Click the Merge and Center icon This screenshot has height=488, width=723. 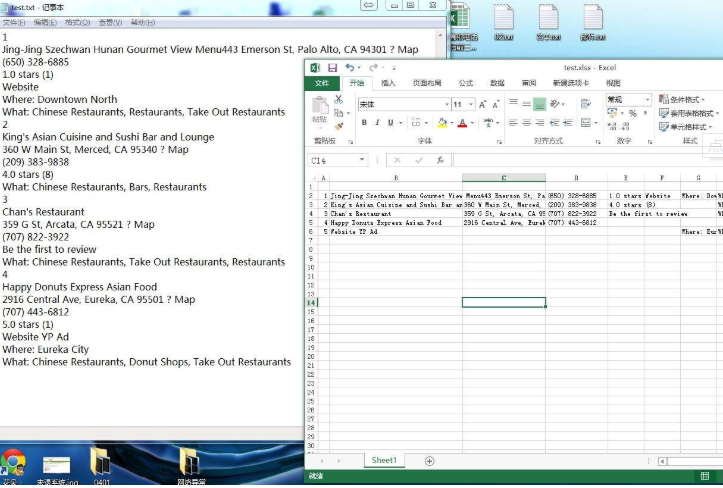tap(586, 123)
